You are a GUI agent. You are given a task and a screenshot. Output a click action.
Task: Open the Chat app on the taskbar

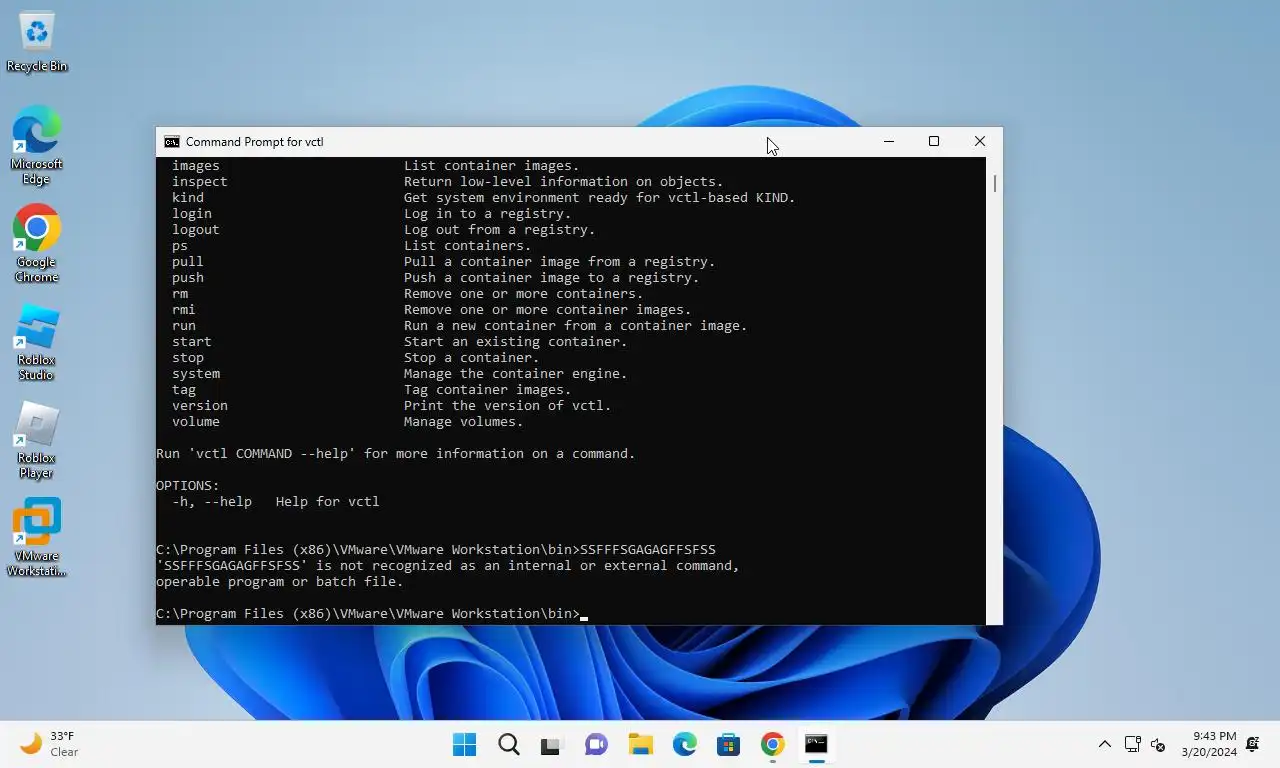pos(596,744)
